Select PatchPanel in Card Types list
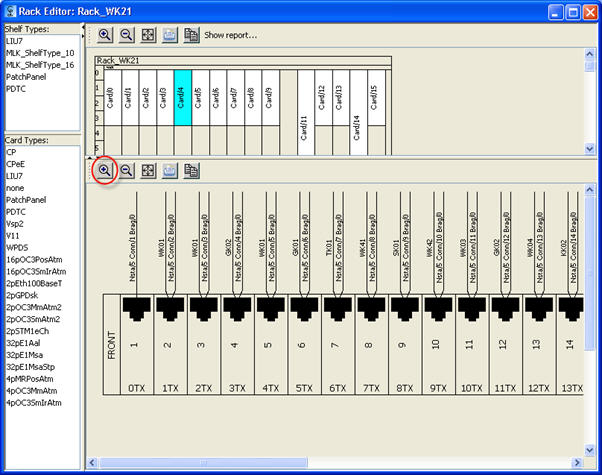The image size is (602, 475). tap(26, 200)
